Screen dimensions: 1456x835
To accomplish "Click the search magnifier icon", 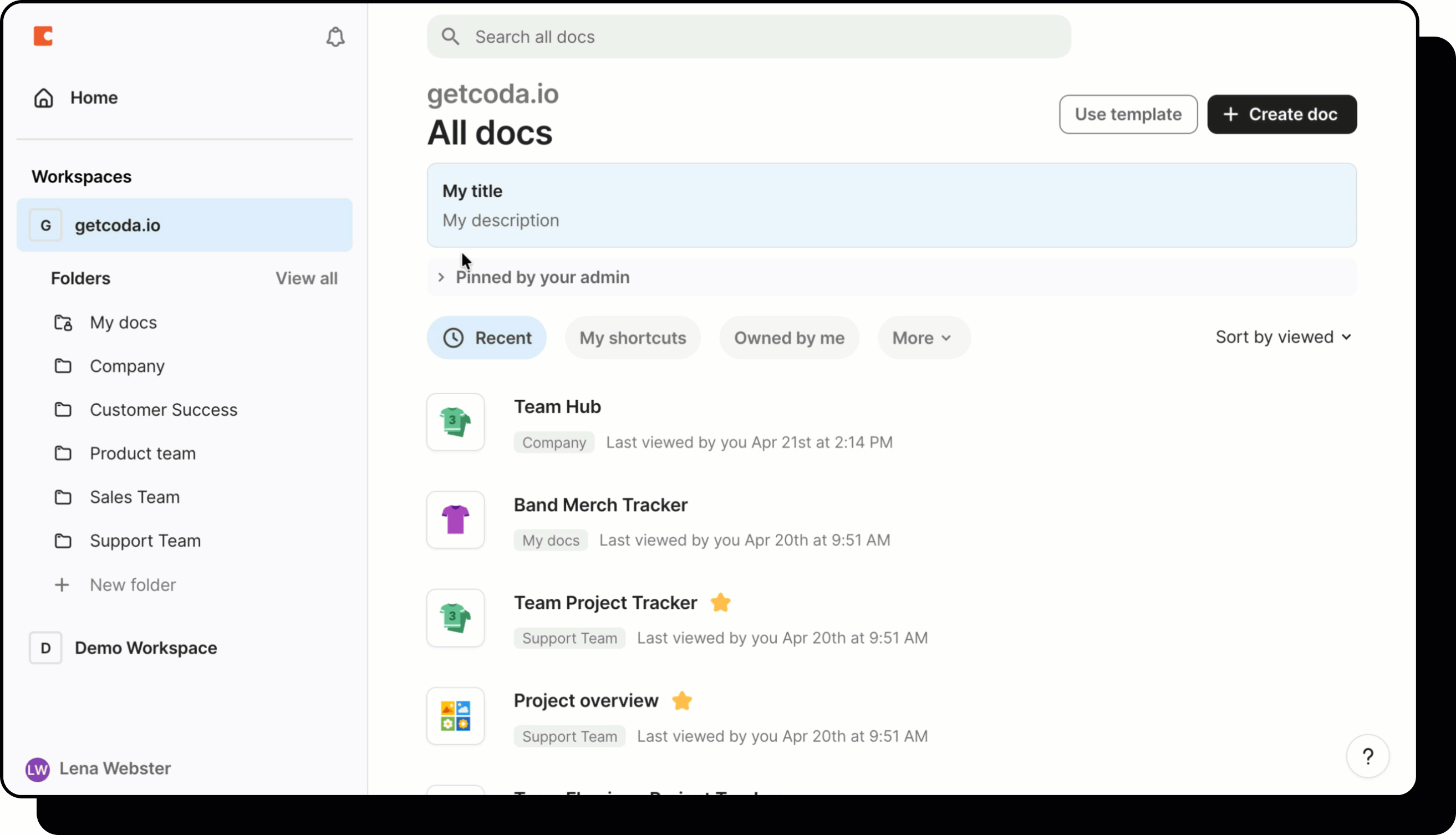I will [x=451, y=37].
